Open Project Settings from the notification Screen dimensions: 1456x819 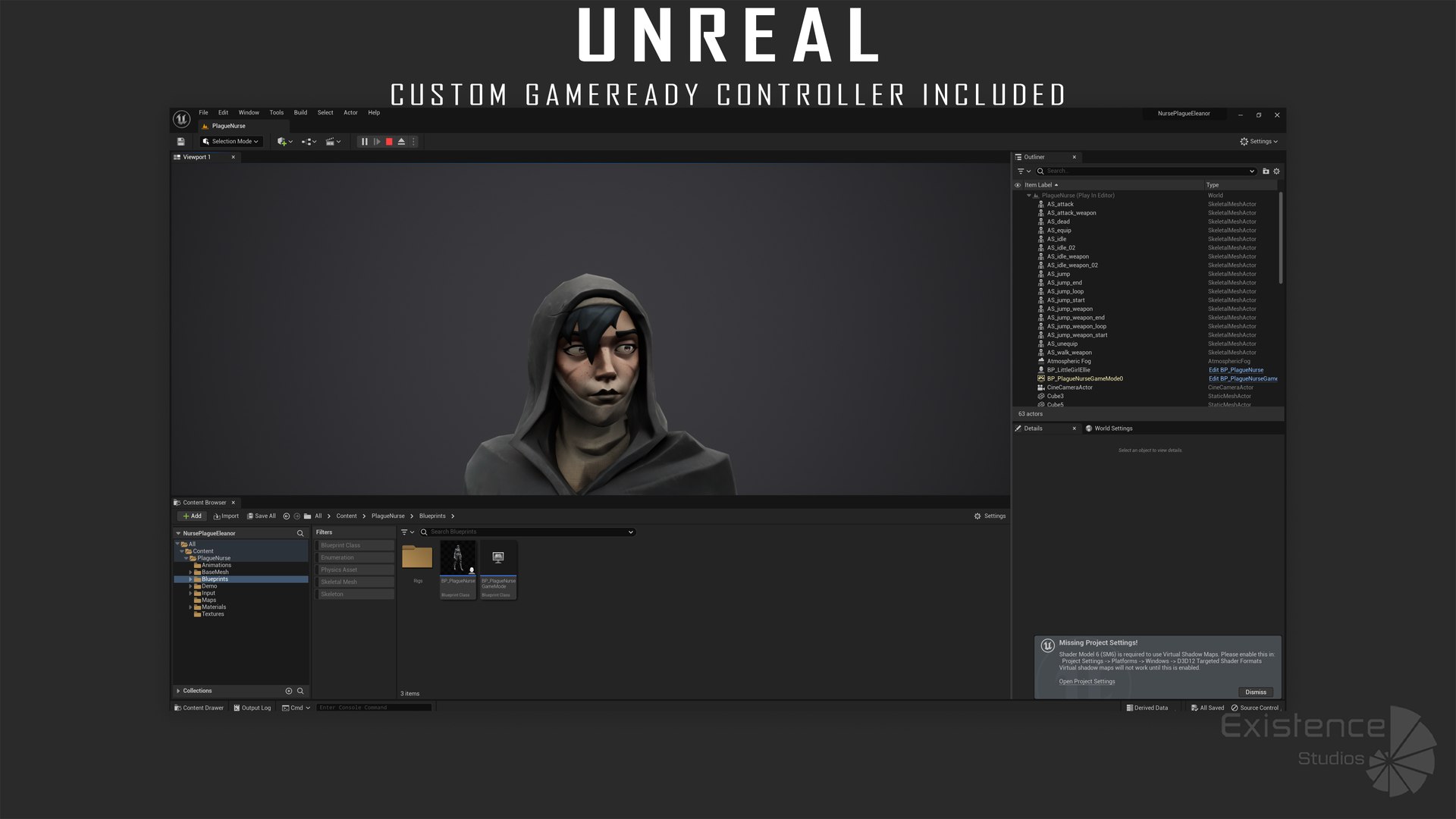click(1087, 682)
